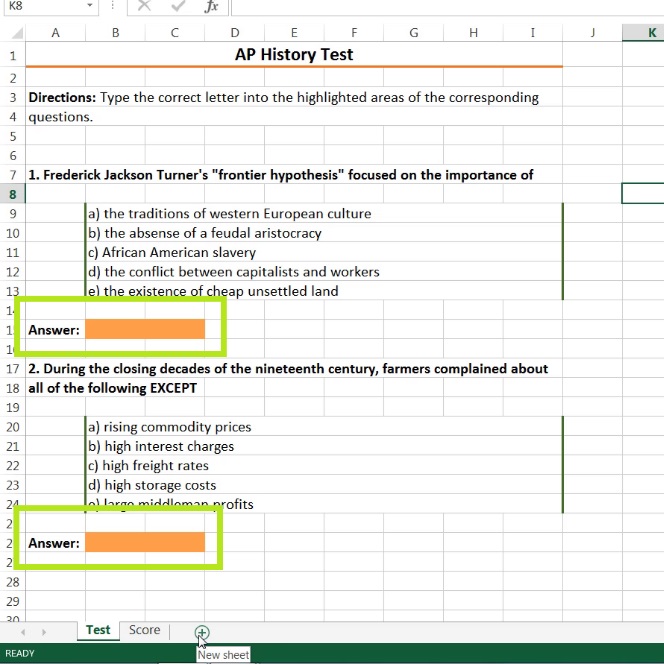Screen dimensions: 664x664
Task: Select row 28 header
Action: [x=13, y=582]
